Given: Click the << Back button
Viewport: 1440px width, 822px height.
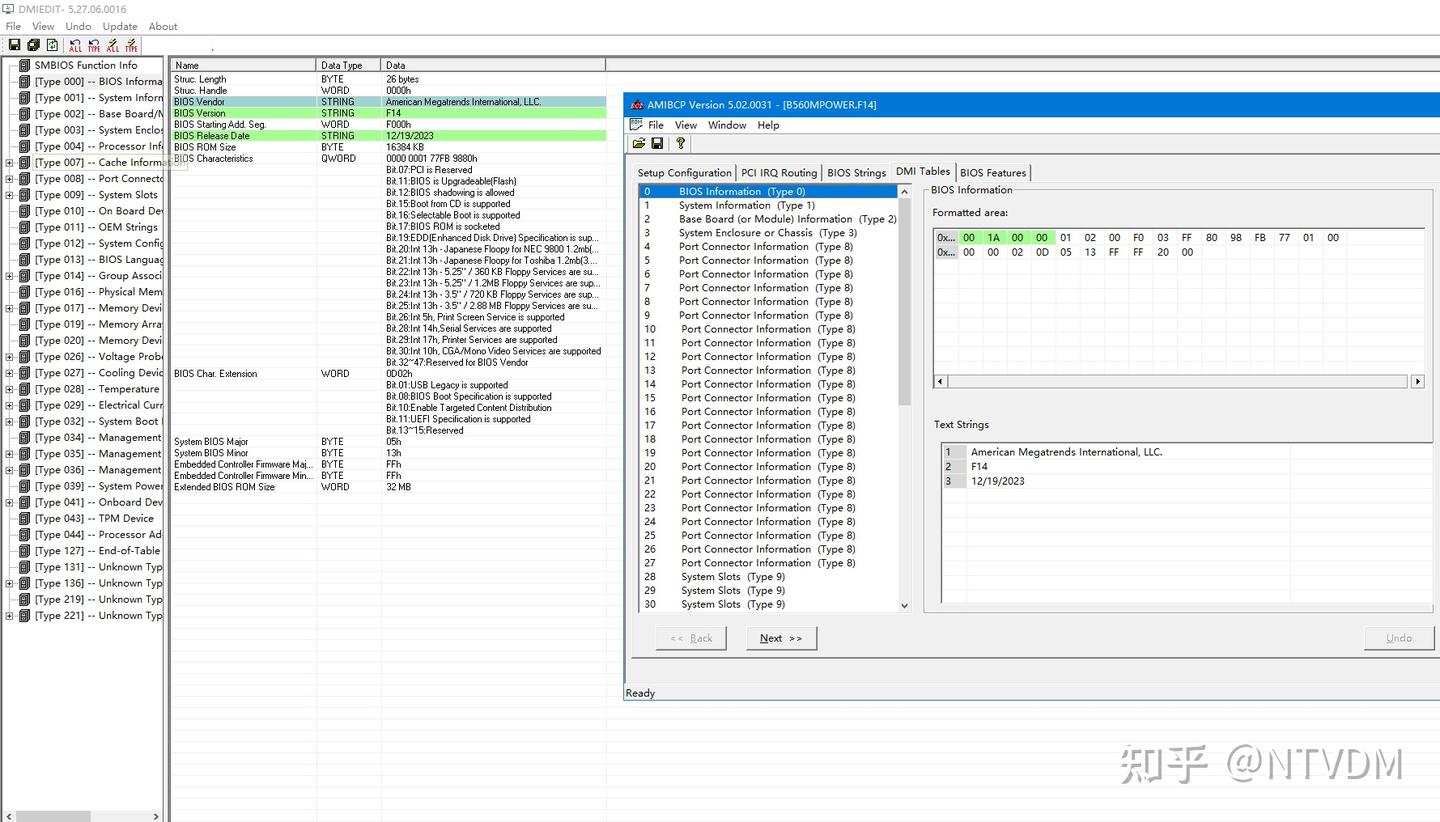Looking at the screenshot, I should 691,638.
